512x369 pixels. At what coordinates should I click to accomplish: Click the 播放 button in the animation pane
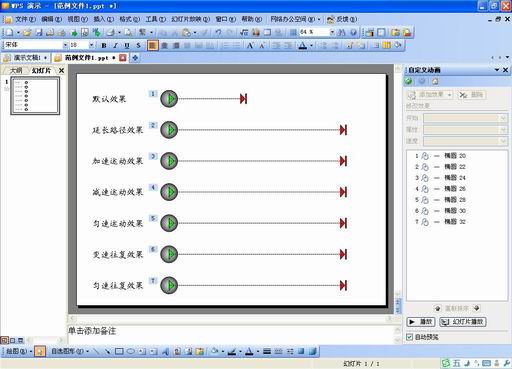421,322
